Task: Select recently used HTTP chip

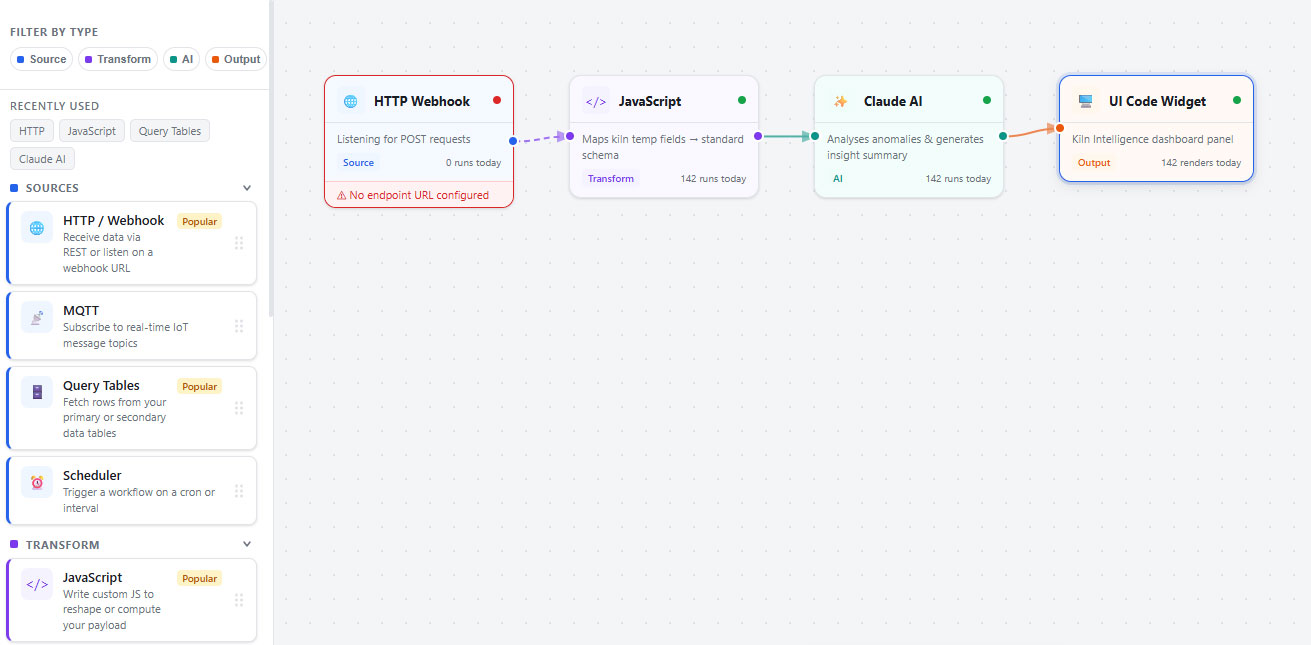Action: pyautogui.click(x=32, y=131)
